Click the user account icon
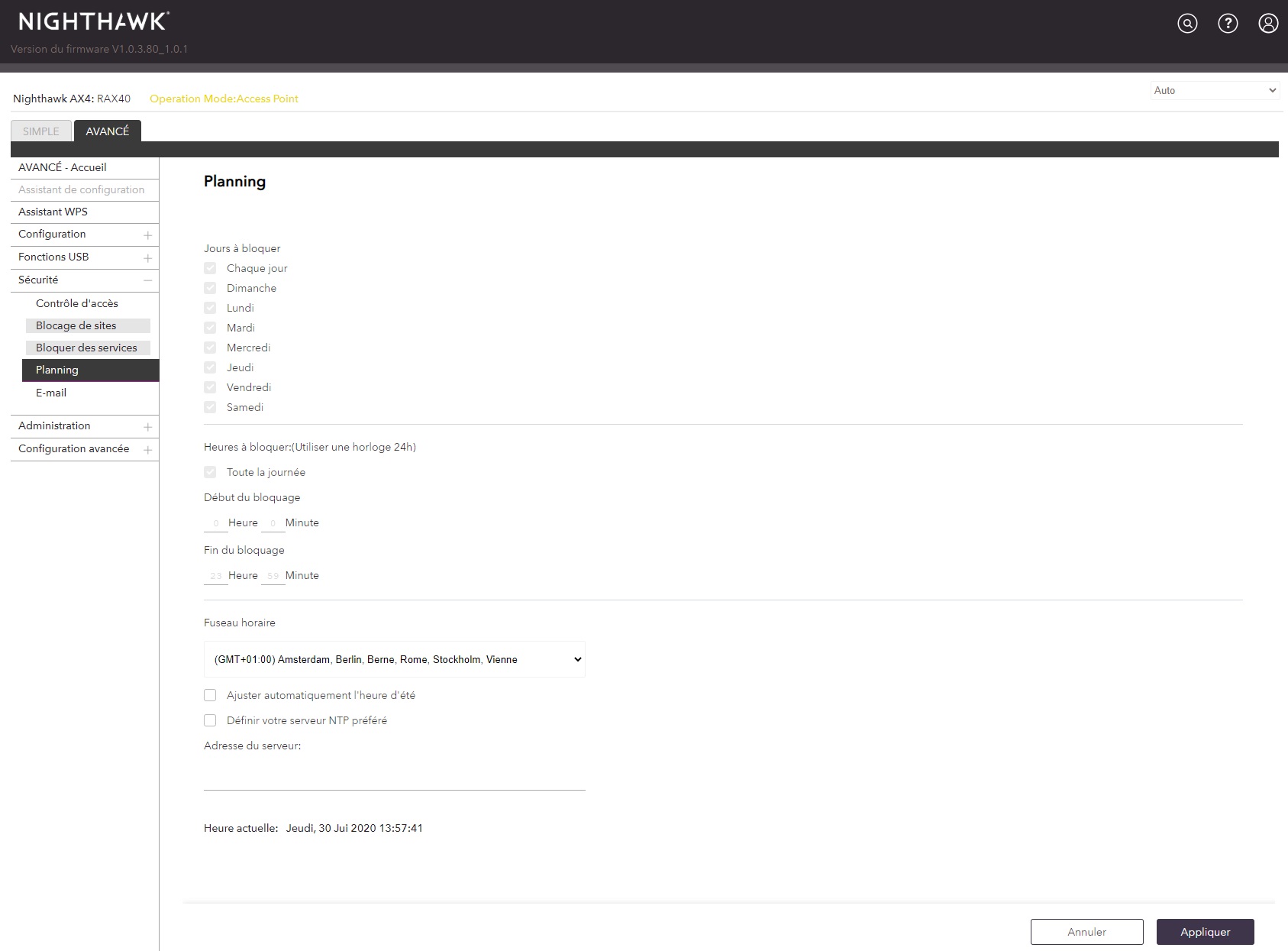This screenshot has height=951, width=1288. [x=1268, y=24]
